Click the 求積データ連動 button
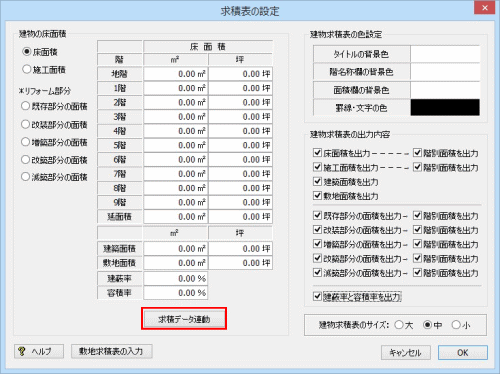 point(184,319)
